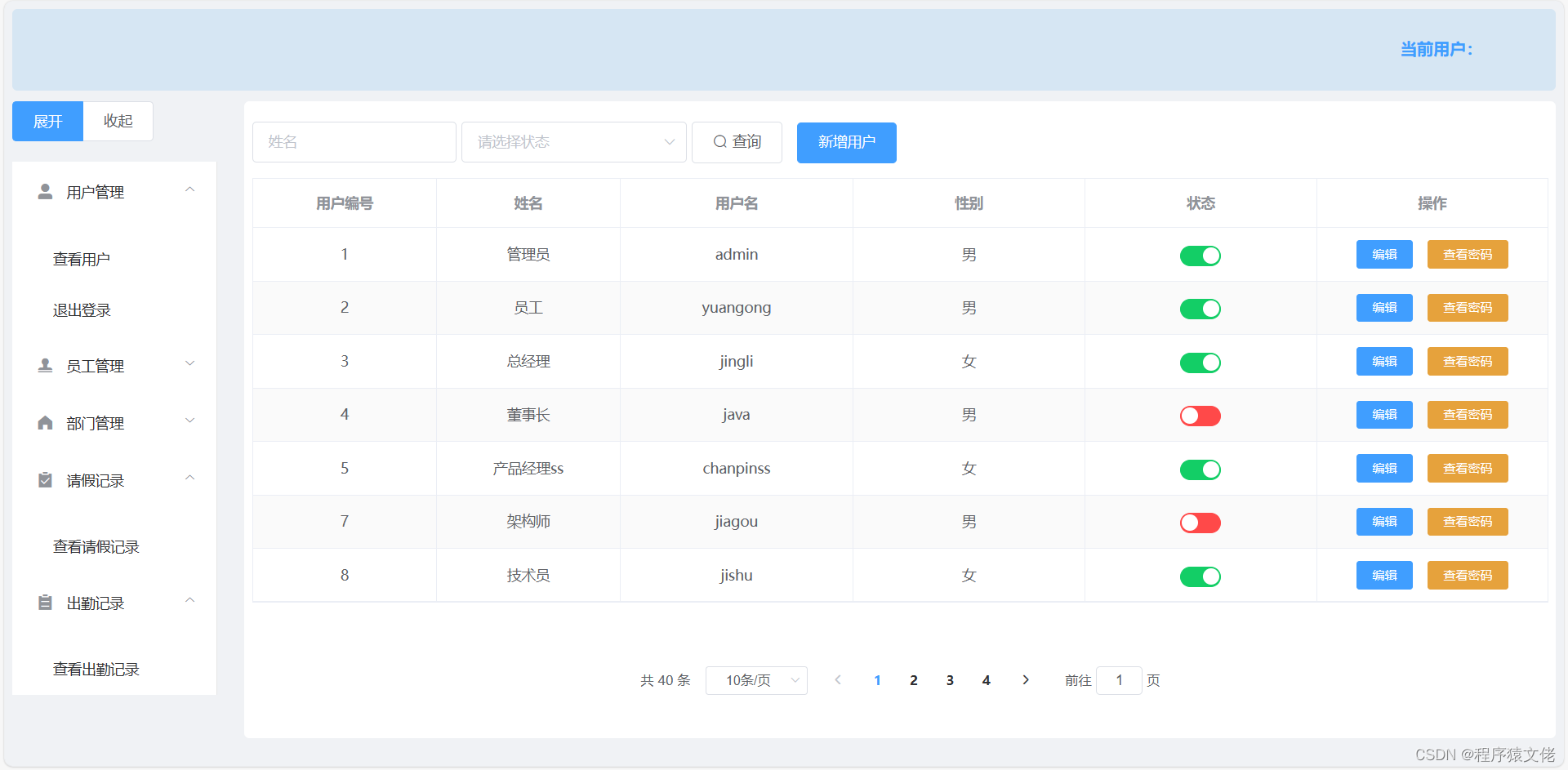
Task: Click 查看密码 for jingli row
Action: [x=1468, y=362]
